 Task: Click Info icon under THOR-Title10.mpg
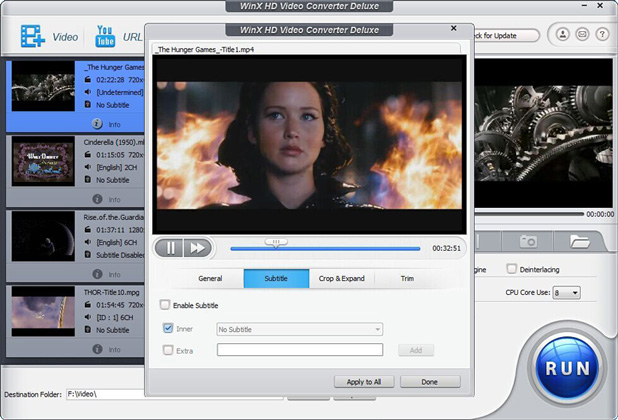[x=97, y=349]
